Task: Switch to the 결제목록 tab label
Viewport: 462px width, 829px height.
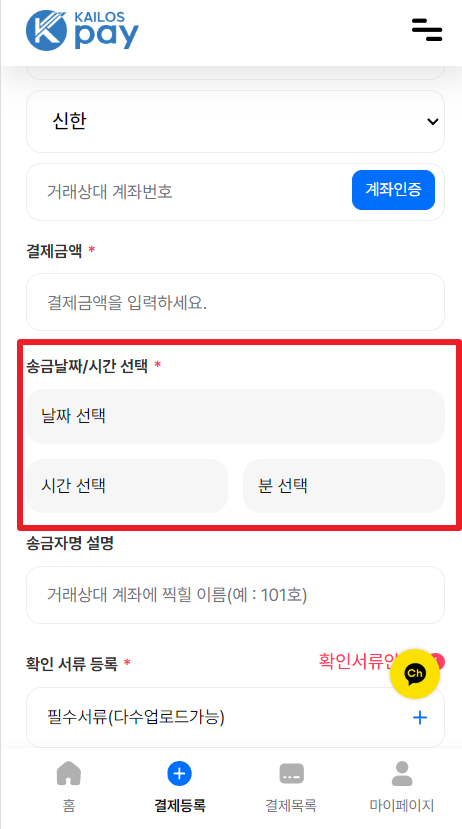Action: (291, 806)
